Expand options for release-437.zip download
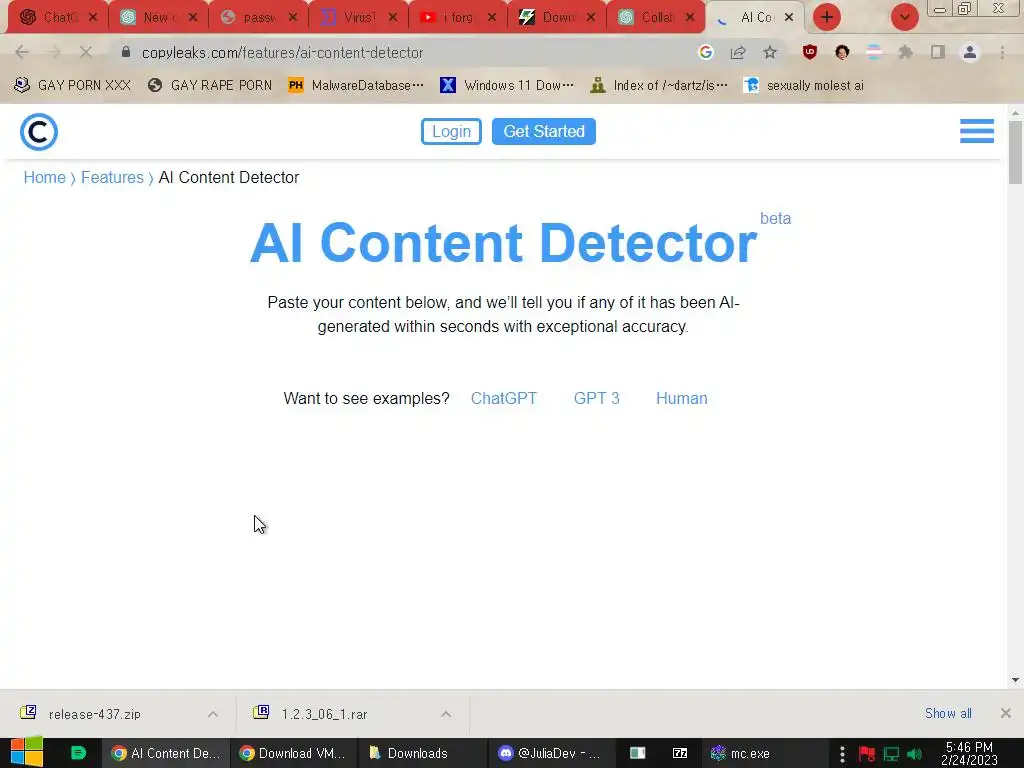1024x768 pixels. click(x=213, y=714)
